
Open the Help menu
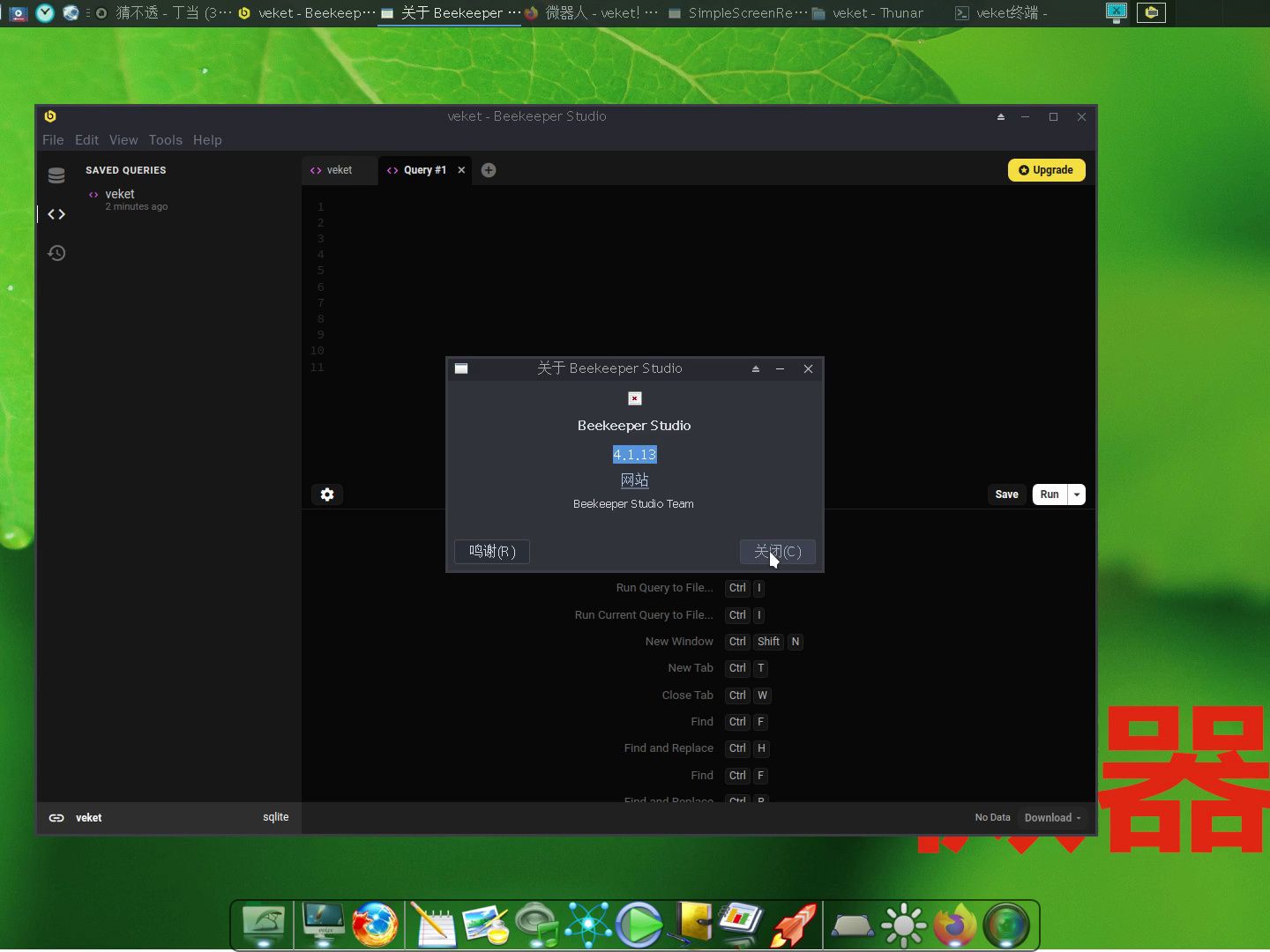click(207, 140)
